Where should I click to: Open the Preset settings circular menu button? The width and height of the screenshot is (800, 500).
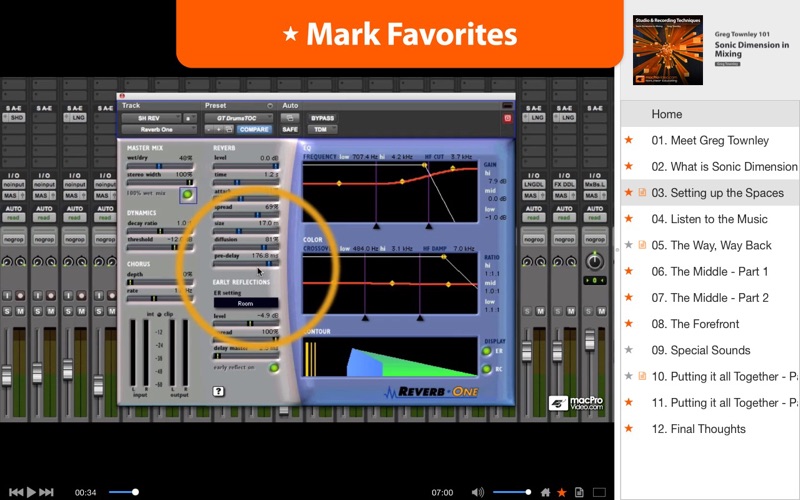pos(270,106)
